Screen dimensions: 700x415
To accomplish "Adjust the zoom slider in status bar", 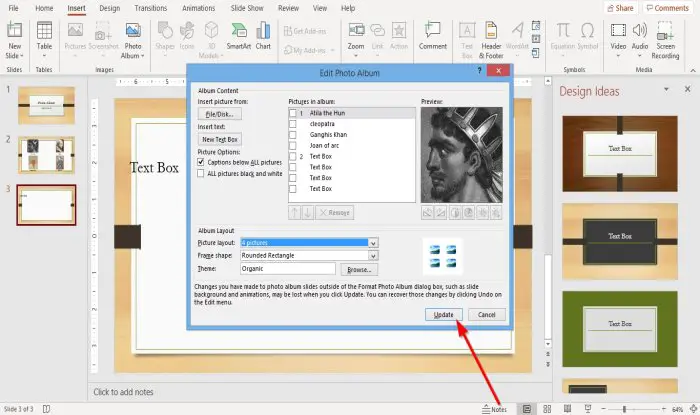I will 624,409.
